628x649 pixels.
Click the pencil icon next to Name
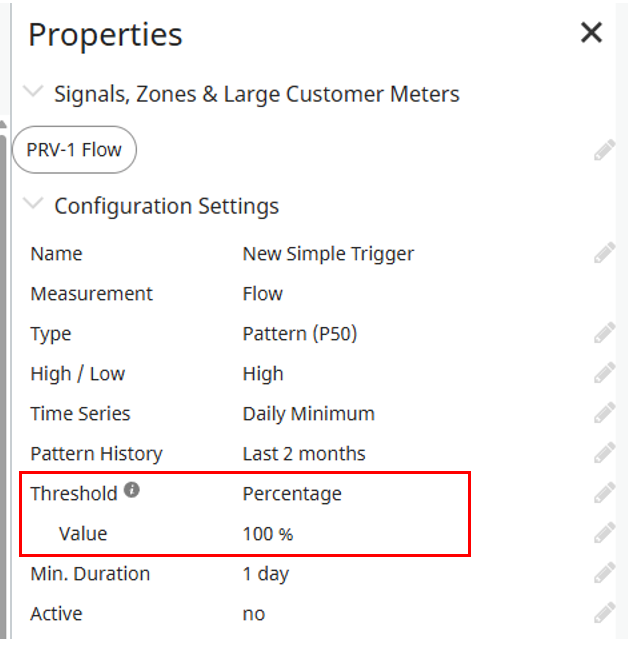[604, 253]
